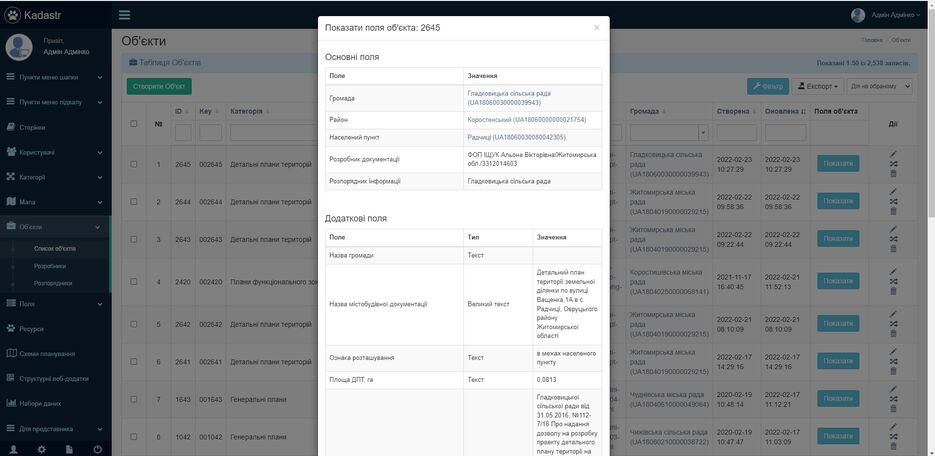The width and height of the screenshot is (935, 456).
Task: Open the user profile icon in sidebar footer
Action: click(13, 449)
